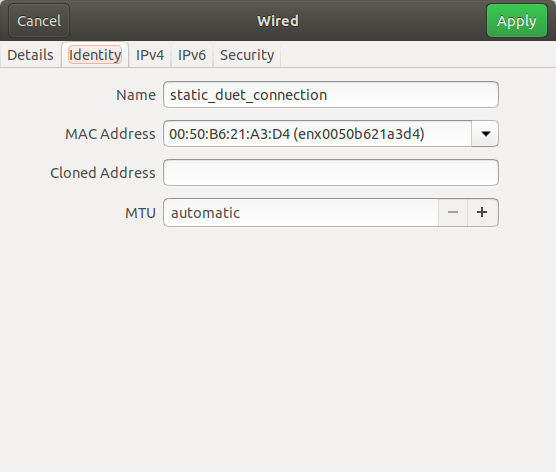Go to the IPv6 tab

point(192,55)
